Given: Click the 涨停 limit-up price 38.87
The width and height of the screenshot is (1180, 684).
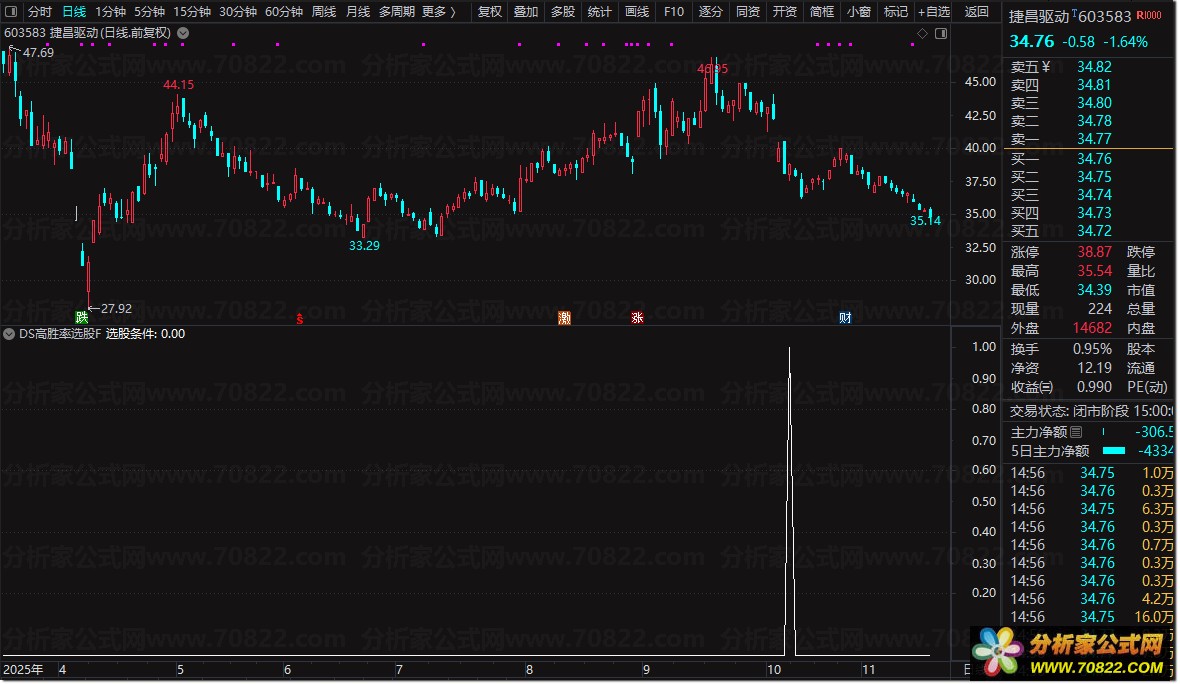Looking at the screenshot, I should (x=1093, y=252).
